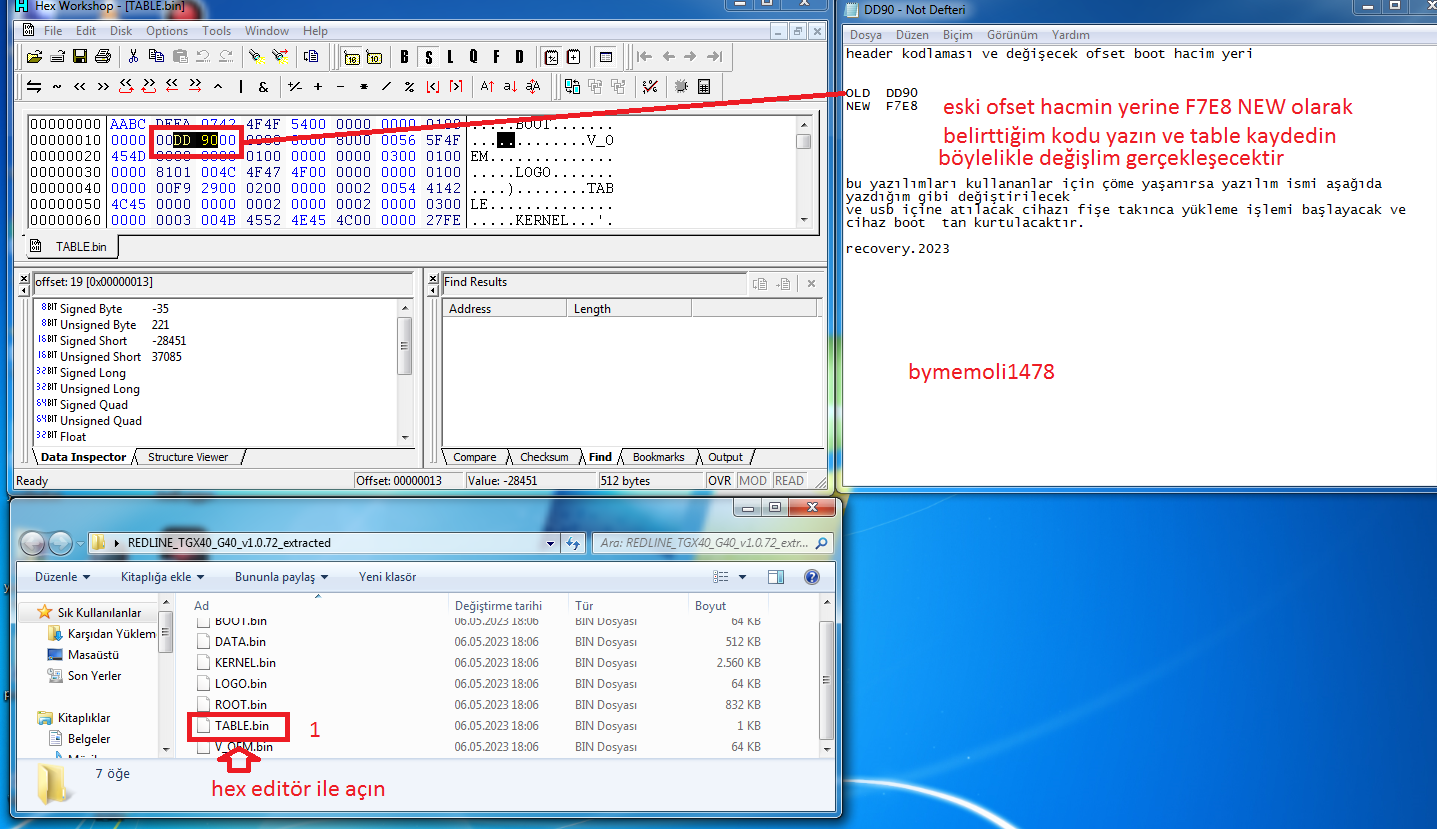Convert selection to lower case icon

[510, 86]
